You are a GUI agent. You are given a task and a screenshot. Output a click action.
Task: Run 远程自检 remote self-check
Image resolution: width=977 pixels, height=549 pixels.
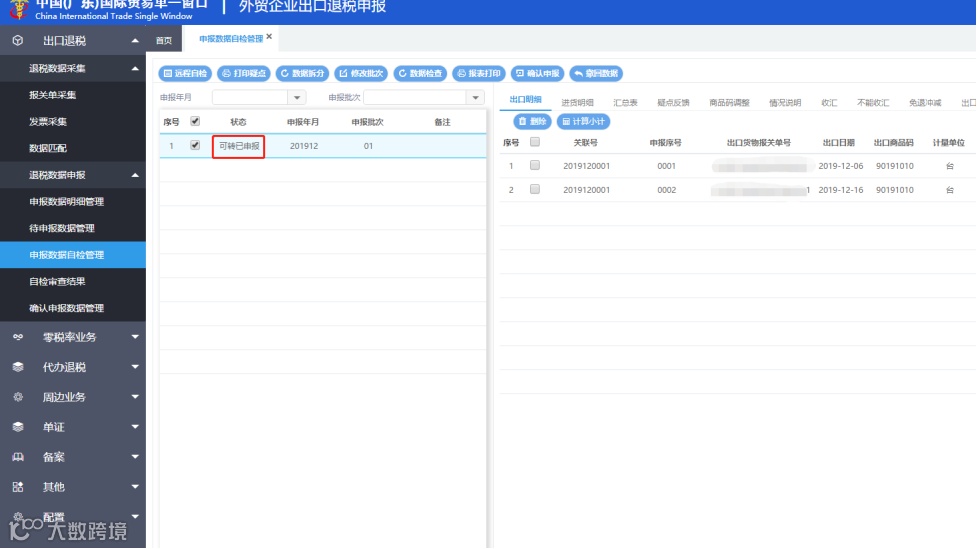[x=185, y=74]
